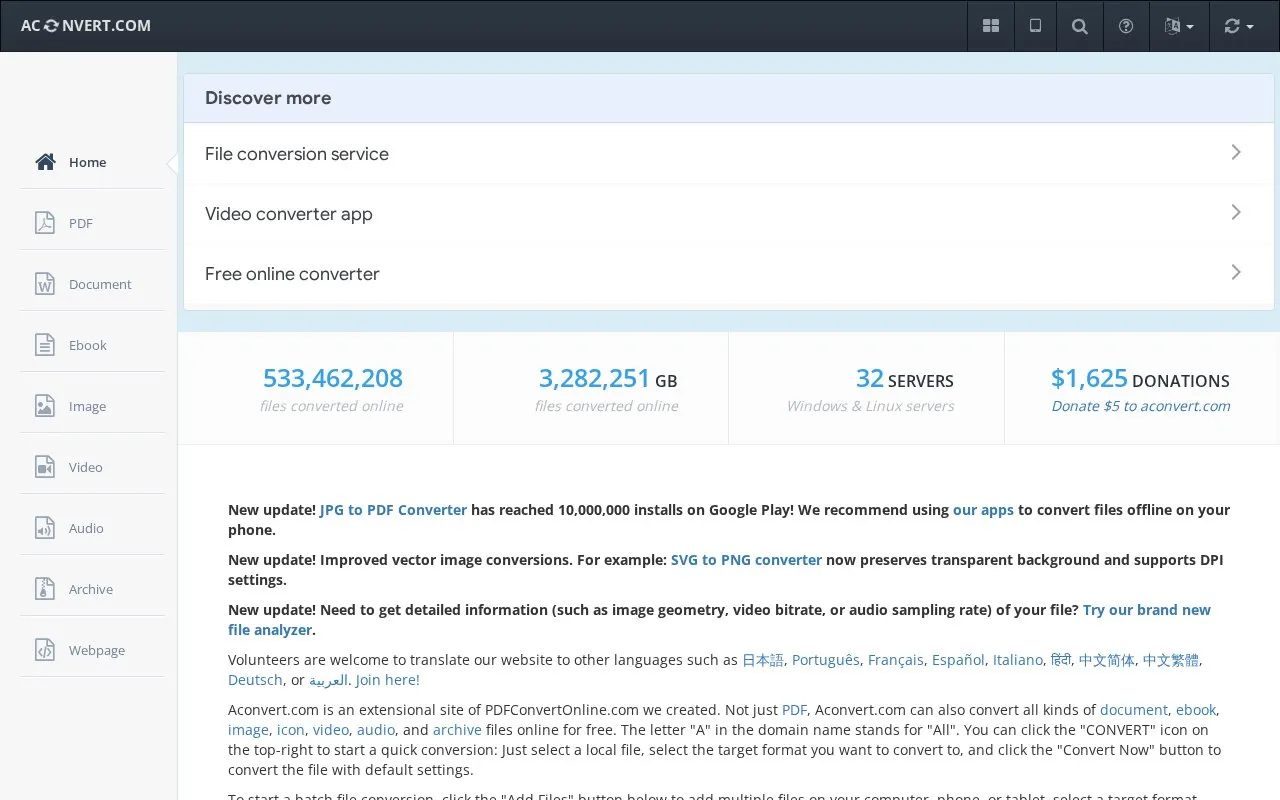Expand the language translate dropdown
The height and width of the screenshot is (800, 1280).
[1179, 26]
